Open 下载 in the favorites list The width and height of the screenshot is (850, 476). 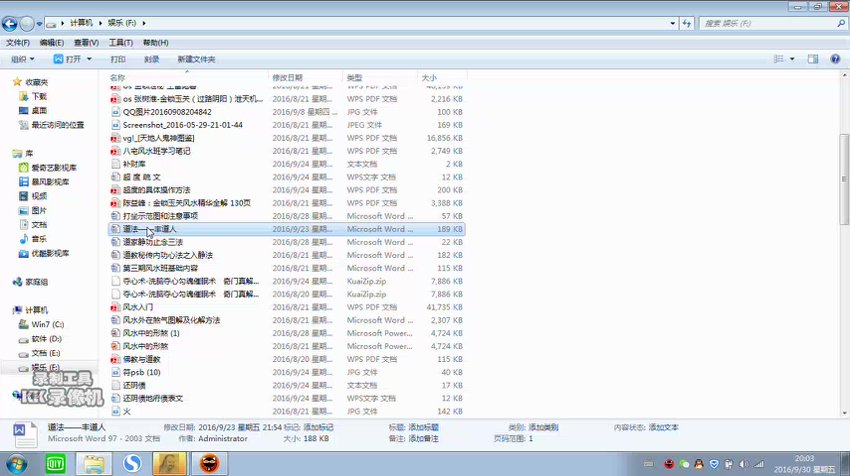click(39, 96)
